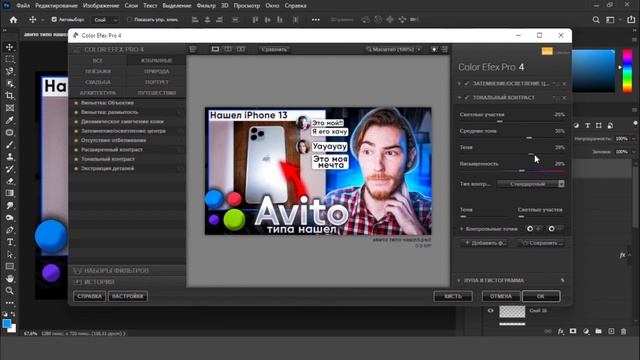Collapse the Тональный контраст filter section
640x360 pixels.
point(460,98)
